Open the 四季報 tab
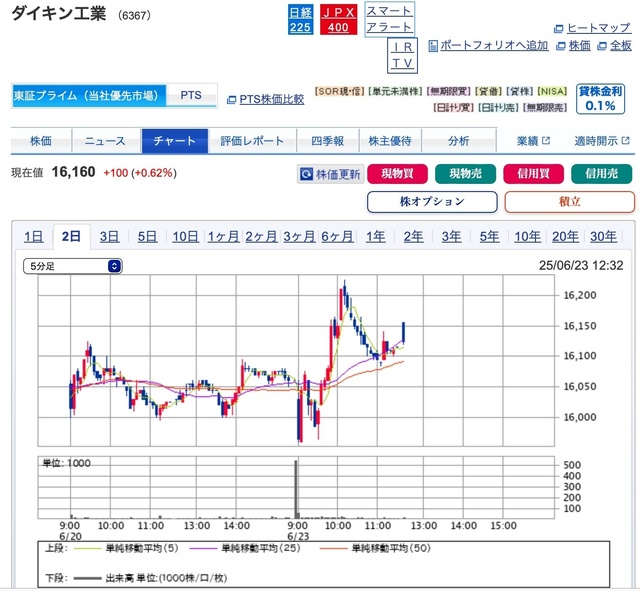This screenshot has height=591, width=640. point(328,141)
